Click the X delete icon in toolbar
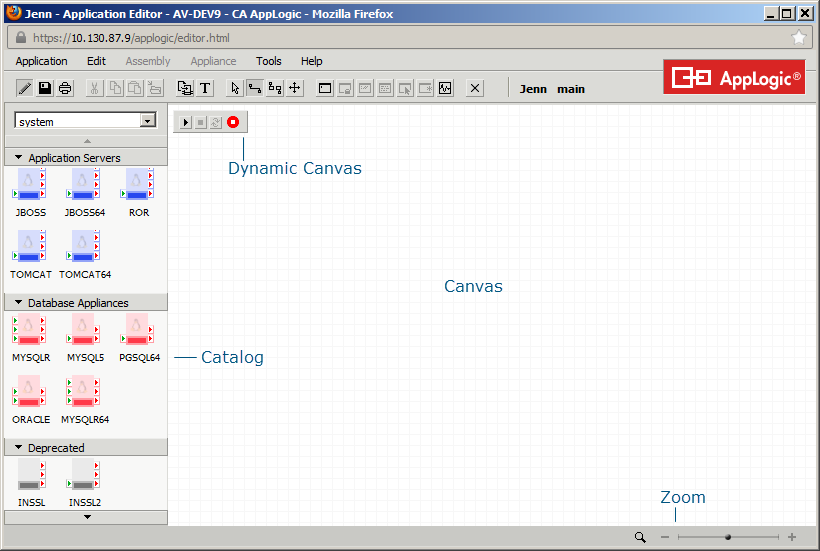The image size is (820, 551). (x=475, y=88)
